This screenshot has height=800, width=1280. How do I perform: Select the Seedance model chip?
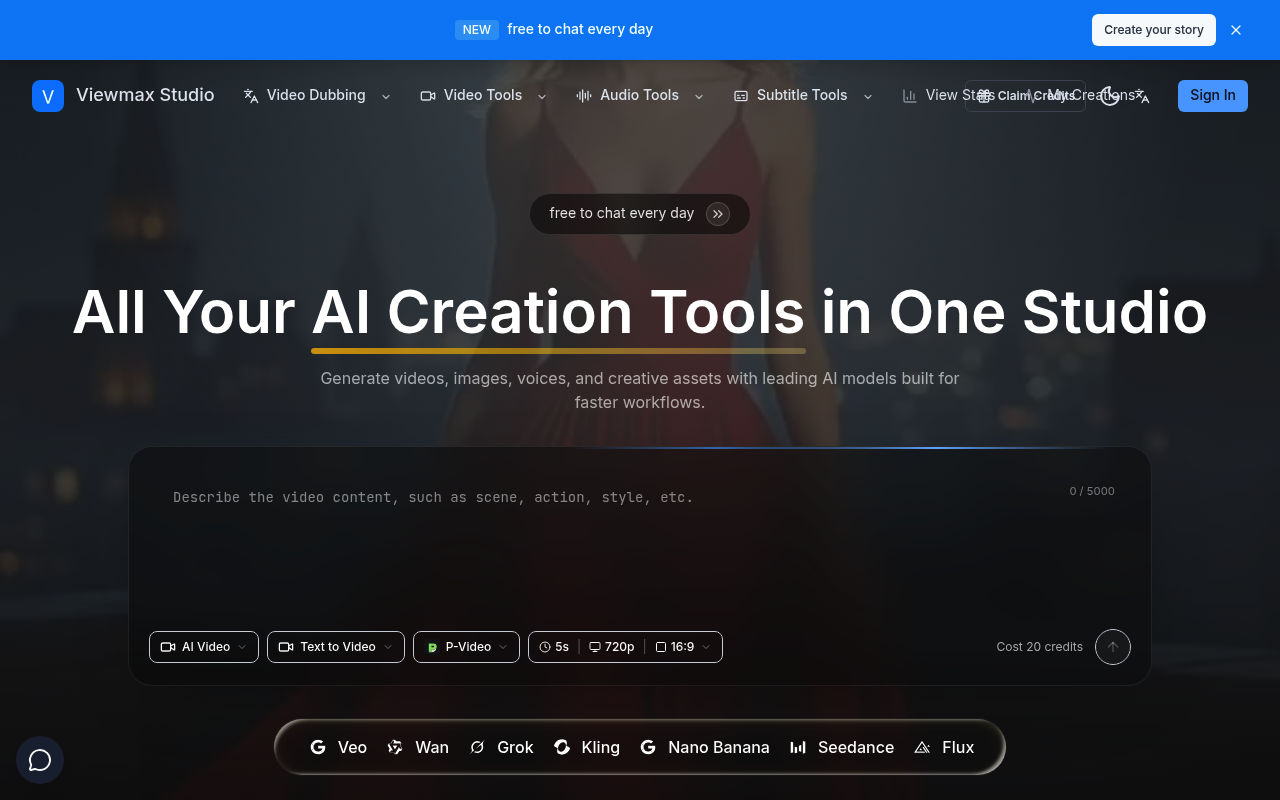point(842,747)
